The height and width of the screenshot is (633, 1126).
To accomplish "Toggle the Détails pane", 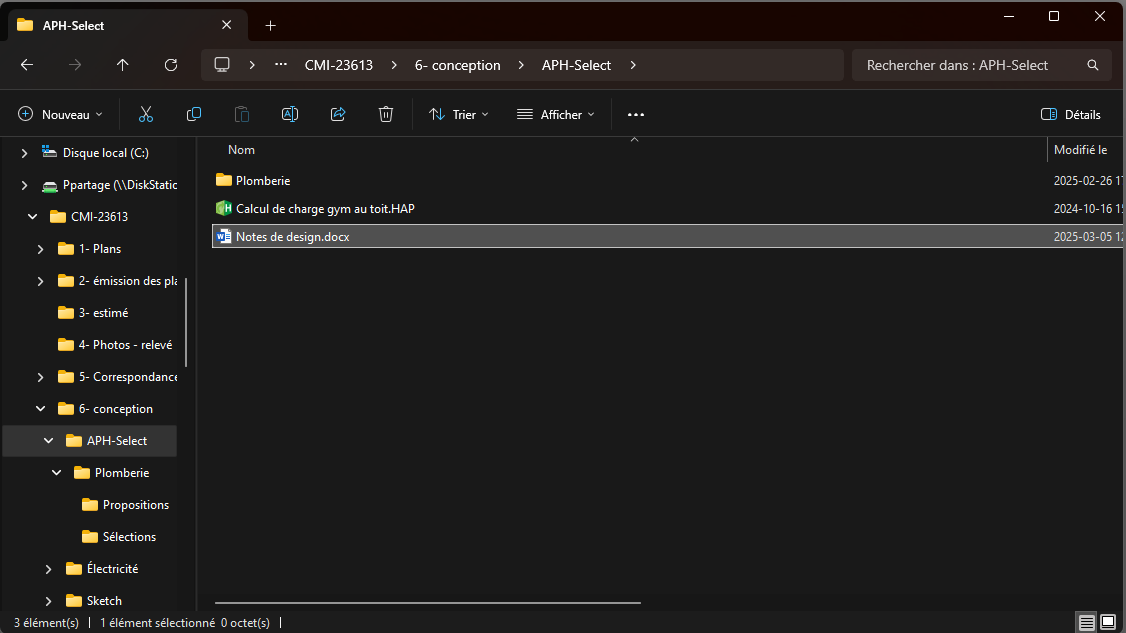I will click(1071, 115).
